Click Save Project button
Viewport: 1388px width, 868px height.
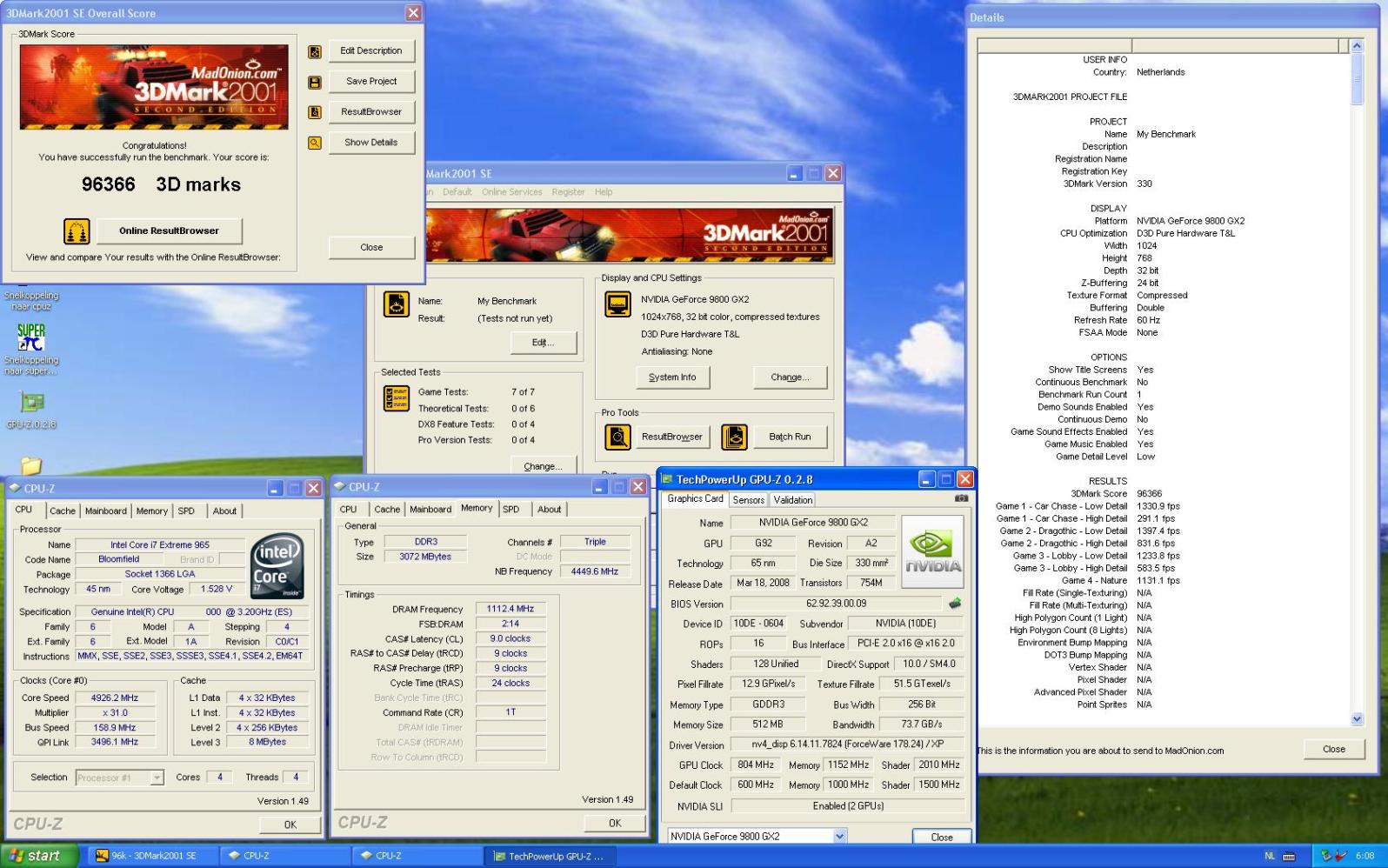point(371,82)
